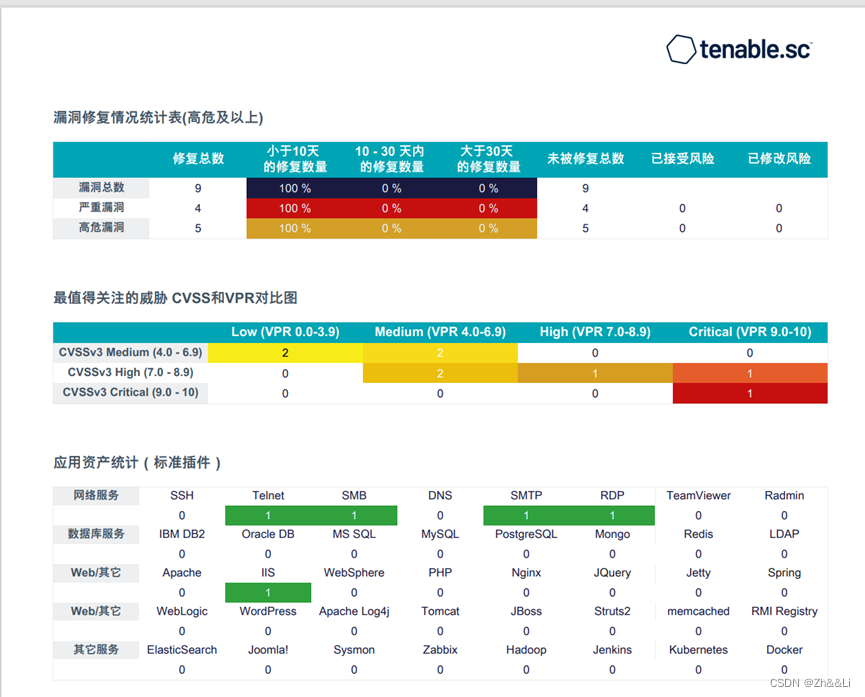Viewport: 865px width, 697px height.
Task: Click the 大于30天的修复数量 column header
Action: click(488, 159)
